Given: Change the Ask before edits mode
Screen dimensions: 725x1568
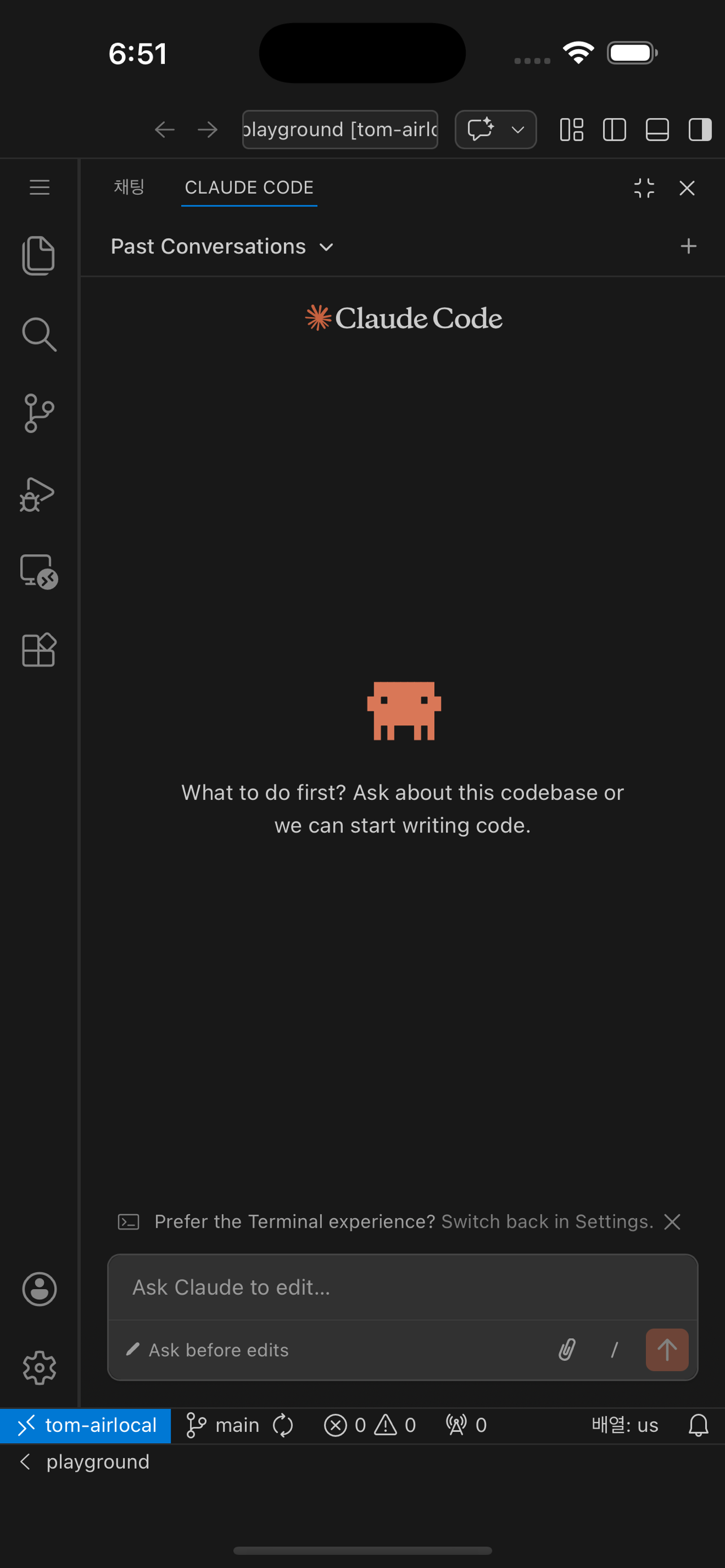Looking at the screenshot, I should click(208, 1350).
